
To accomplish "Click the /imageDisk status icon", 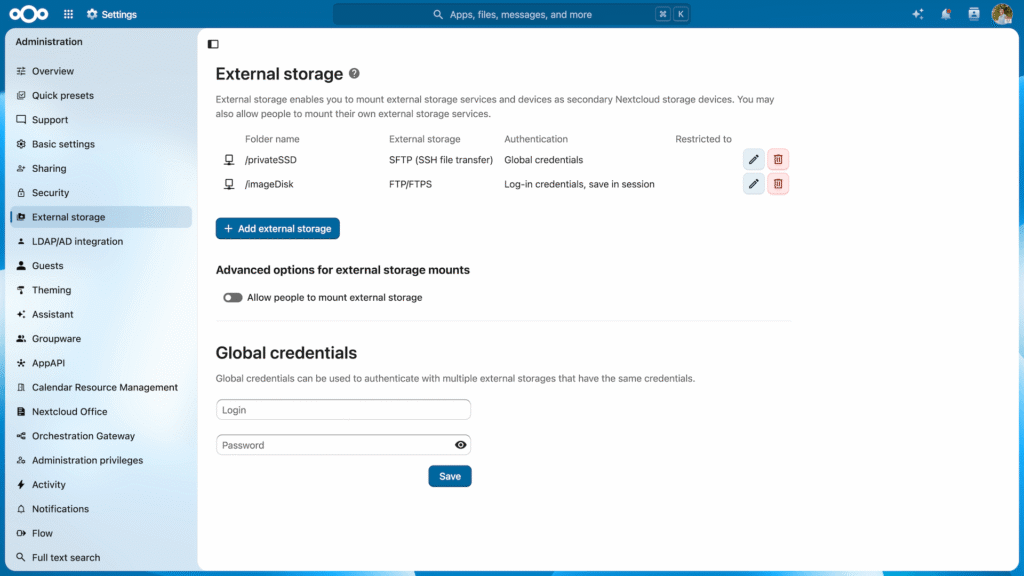I will coord(229,184).
